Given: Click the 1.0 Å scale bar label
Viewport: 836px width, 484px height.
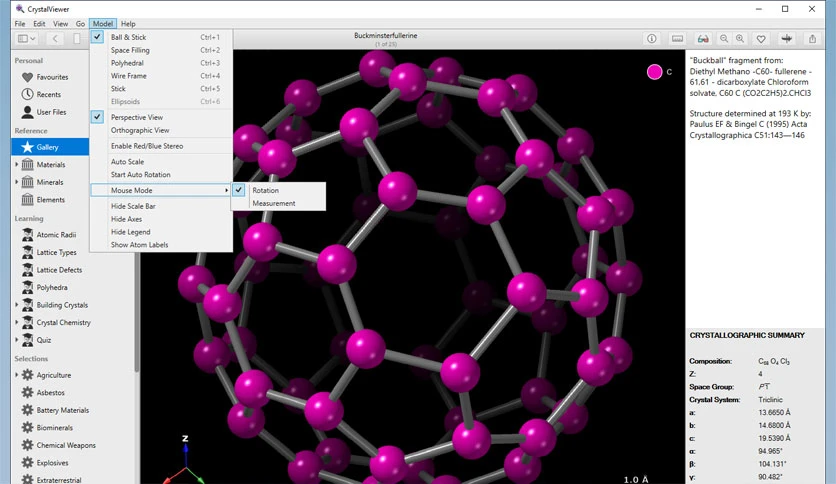Looking at the screenshot, I should (636, 479).
